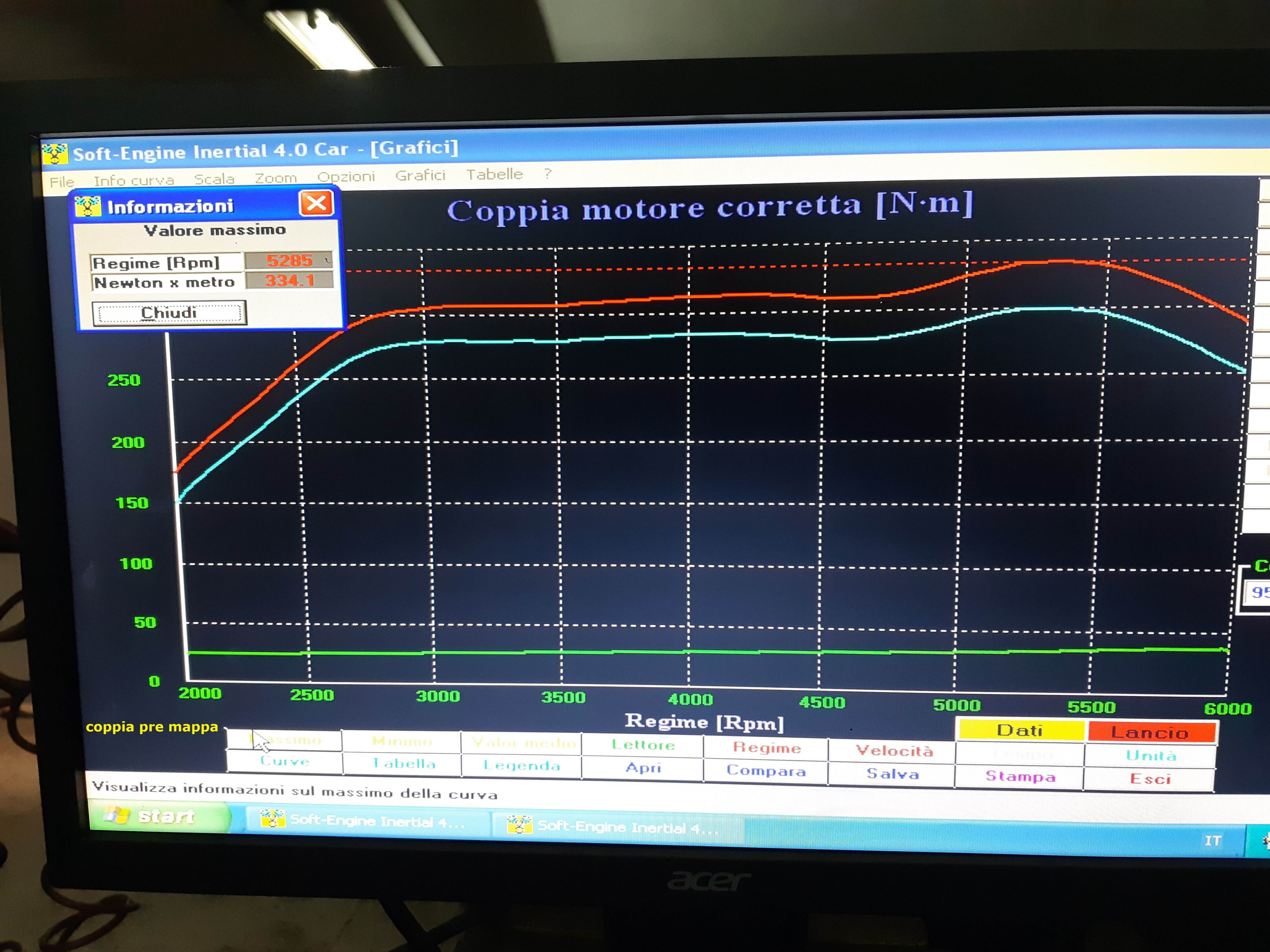This screenshot has width=1270, height=952.
Task: Show the curve minimum with Minimo
Action: point(402,741)
